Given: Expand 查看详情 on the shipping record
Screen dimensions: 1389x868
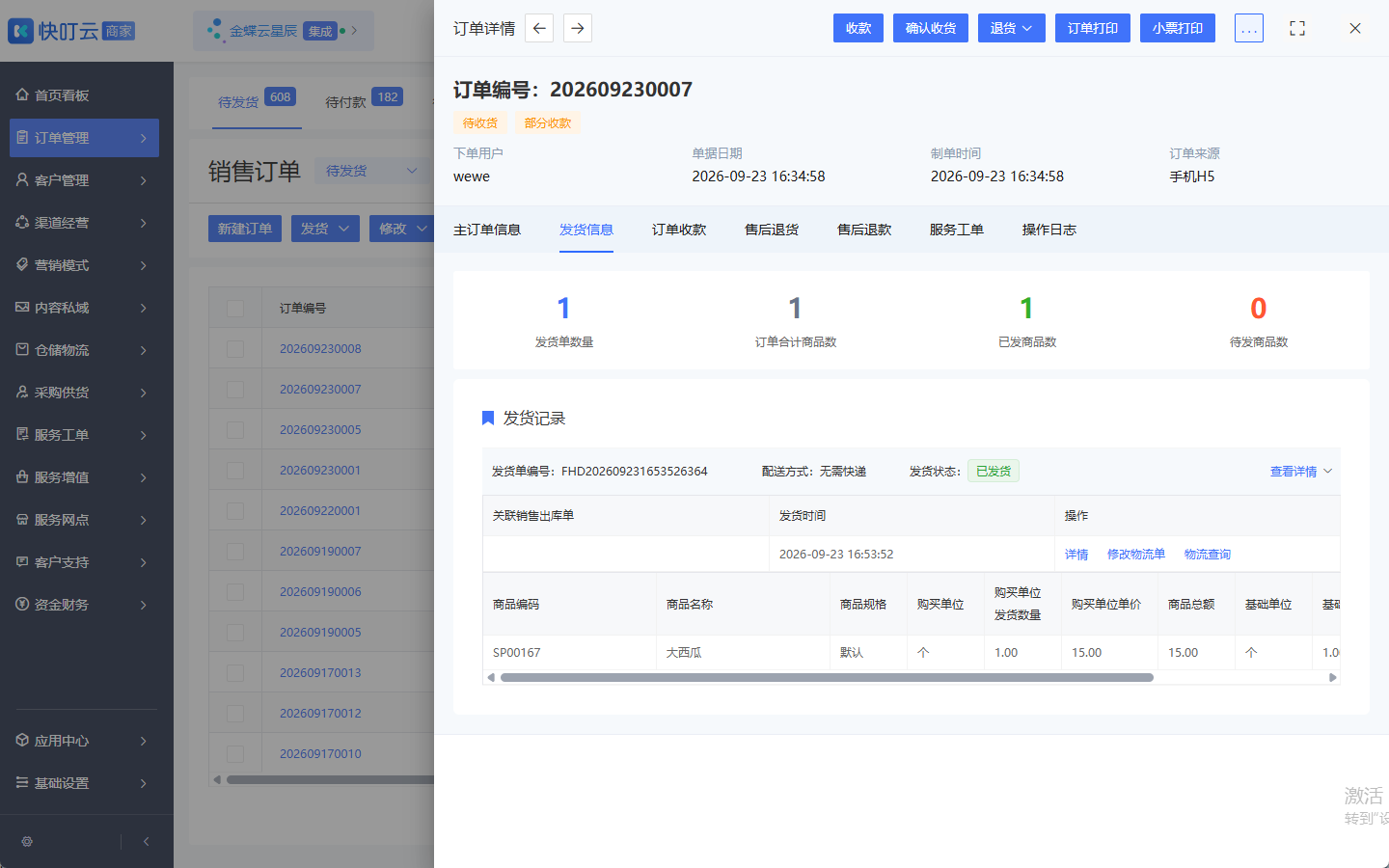Looking at the screenshot, I should point(1300,472).
